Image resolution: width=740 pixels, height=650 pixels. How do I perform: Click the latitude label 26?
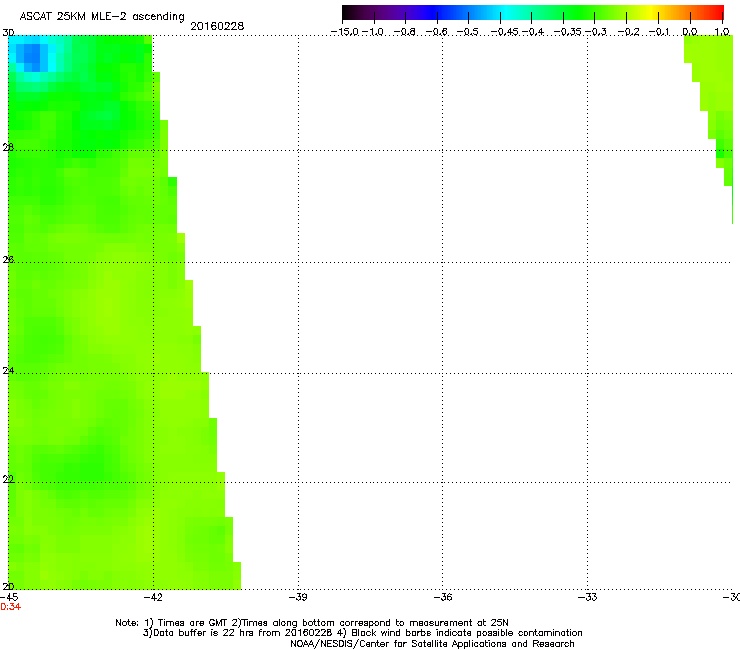[x=8, y=260]
